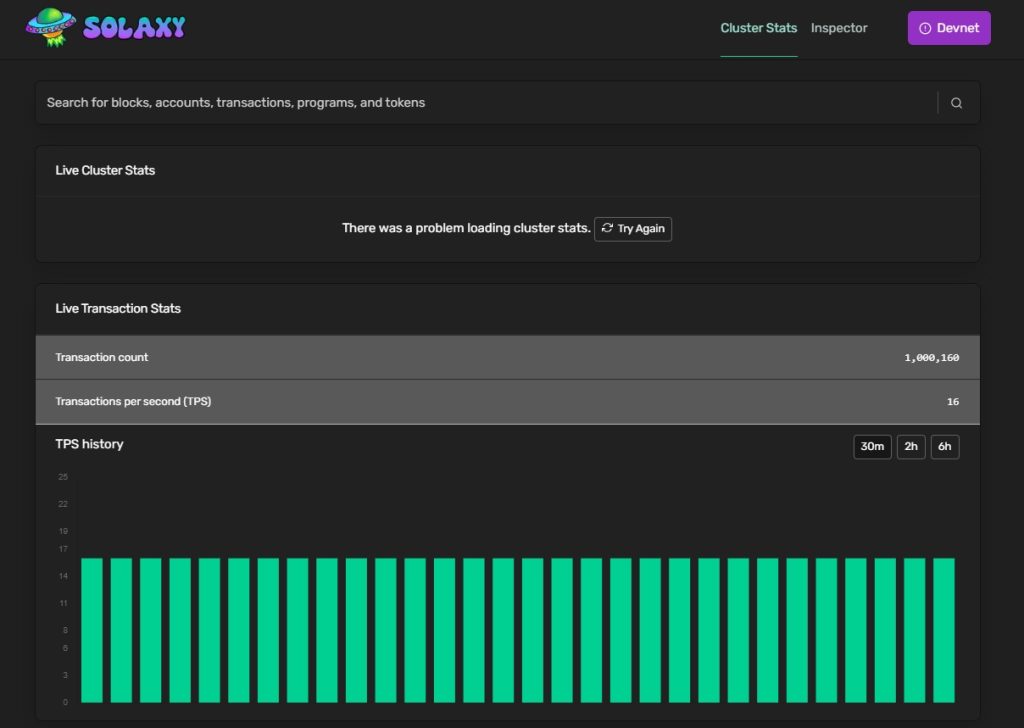
Task: Click the refresh arrows icon beside Try Again
Action: coord(607,228)
